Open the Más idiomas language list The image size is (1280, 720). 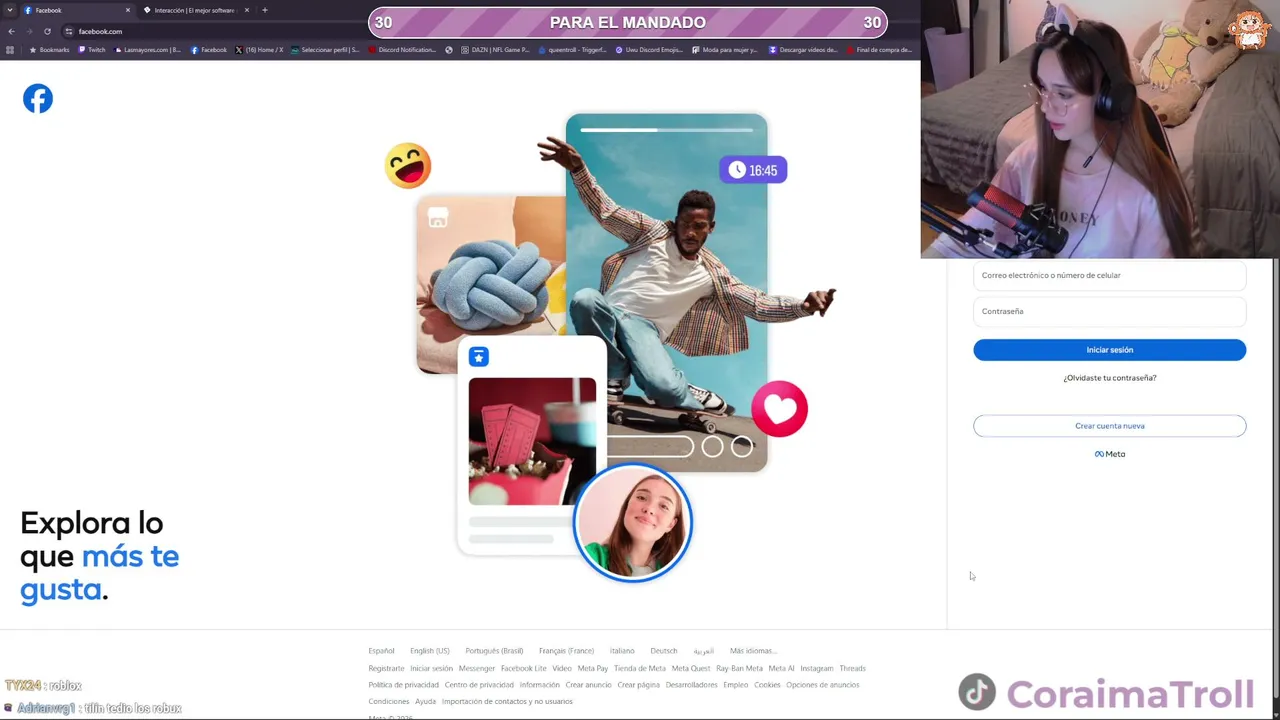click(753, 651)
